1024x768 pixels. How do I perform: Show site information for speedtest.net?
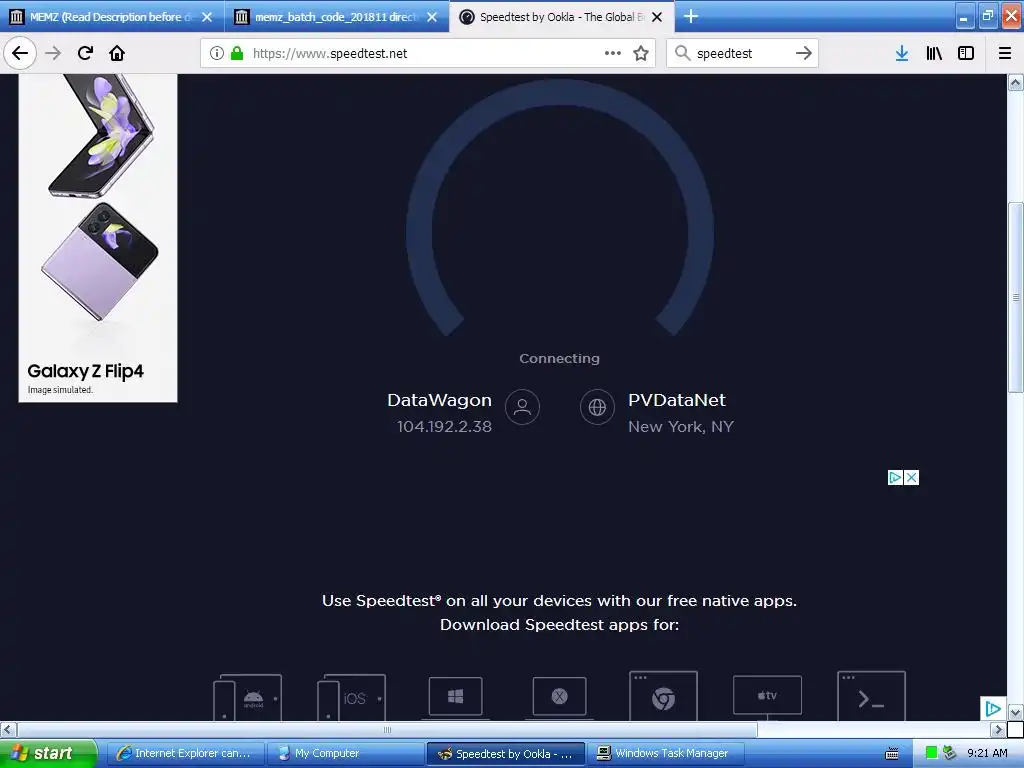click(x=216, y=53)
